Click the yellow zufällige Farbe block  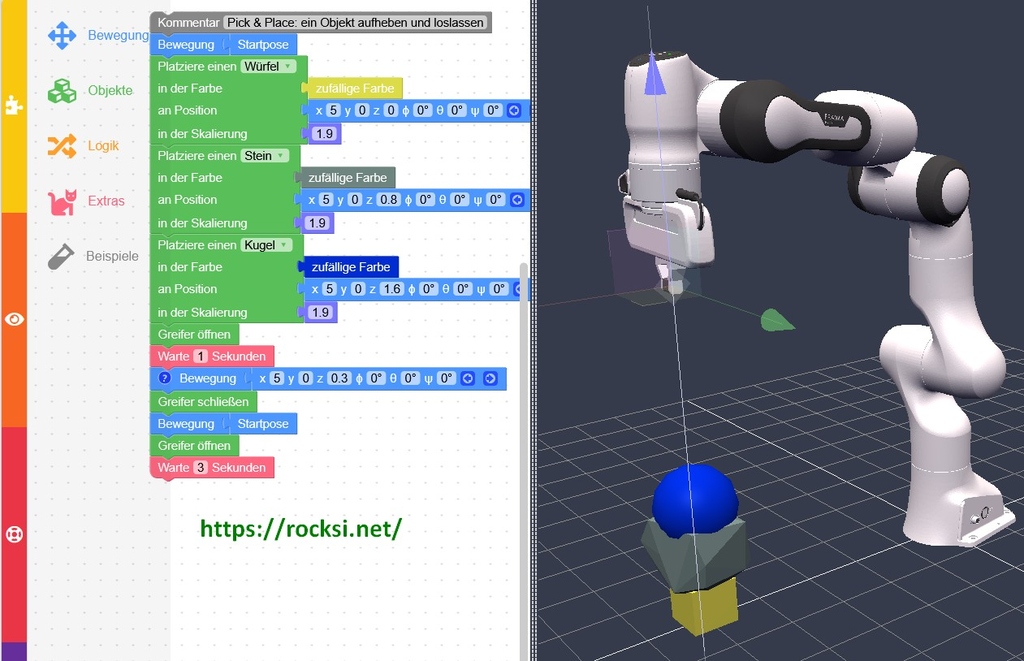355,88
